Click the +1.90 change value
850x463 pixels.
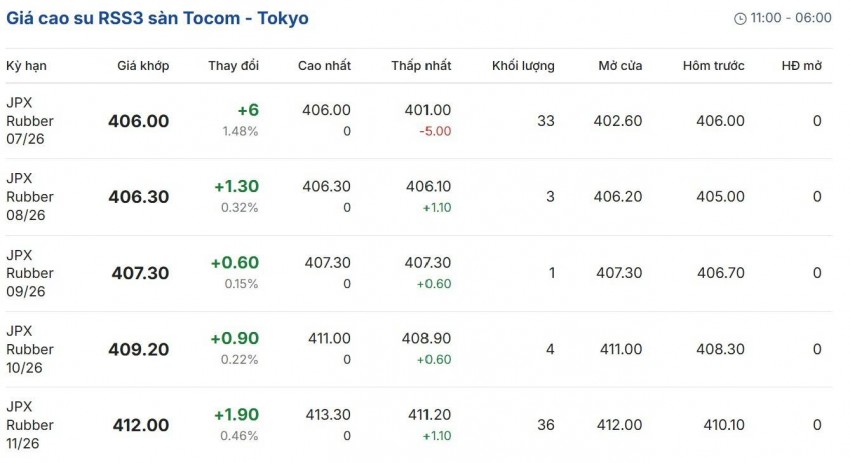coord(236,415)
